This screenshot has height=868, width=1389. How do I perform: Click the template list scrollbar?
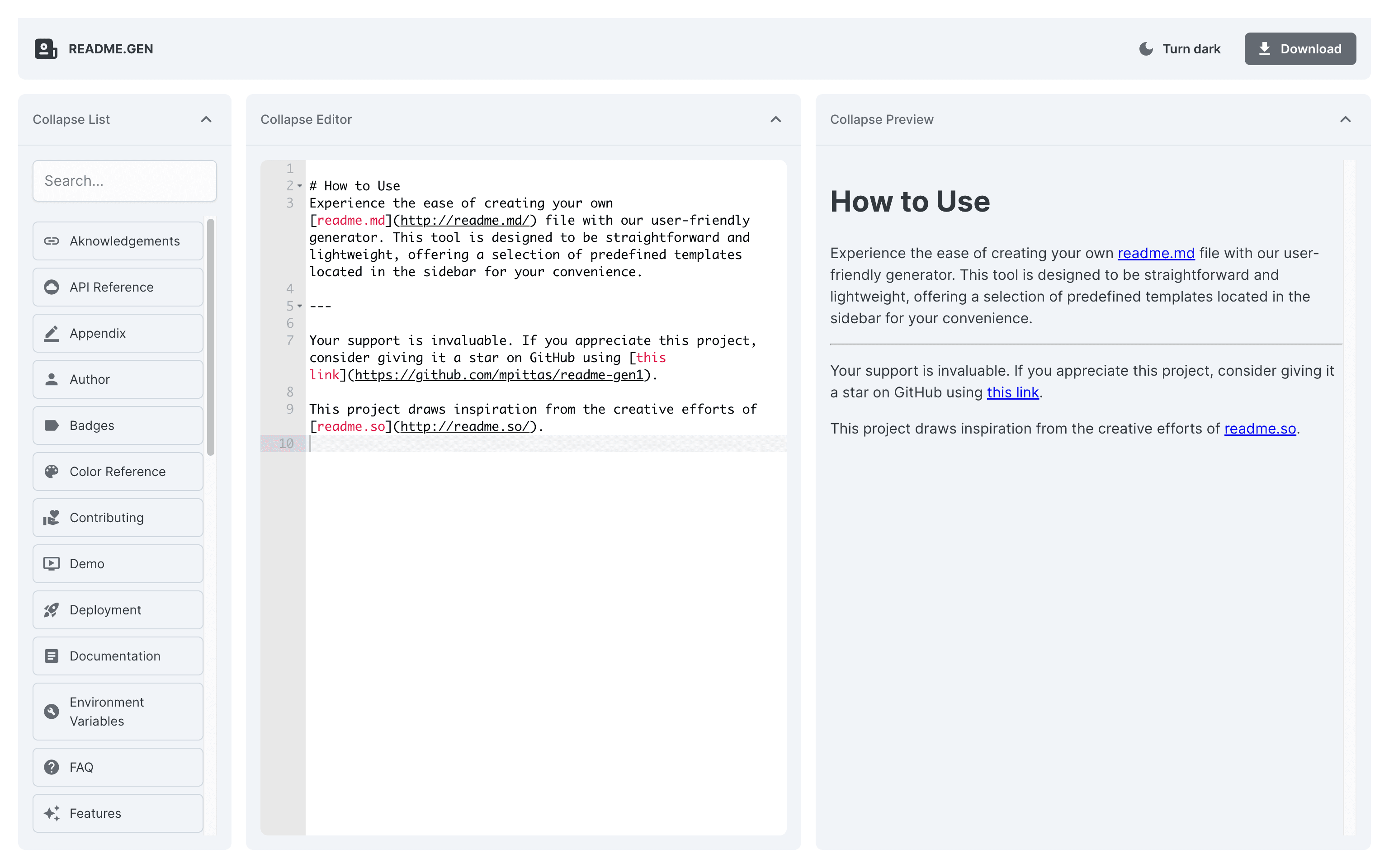[211, 338]
